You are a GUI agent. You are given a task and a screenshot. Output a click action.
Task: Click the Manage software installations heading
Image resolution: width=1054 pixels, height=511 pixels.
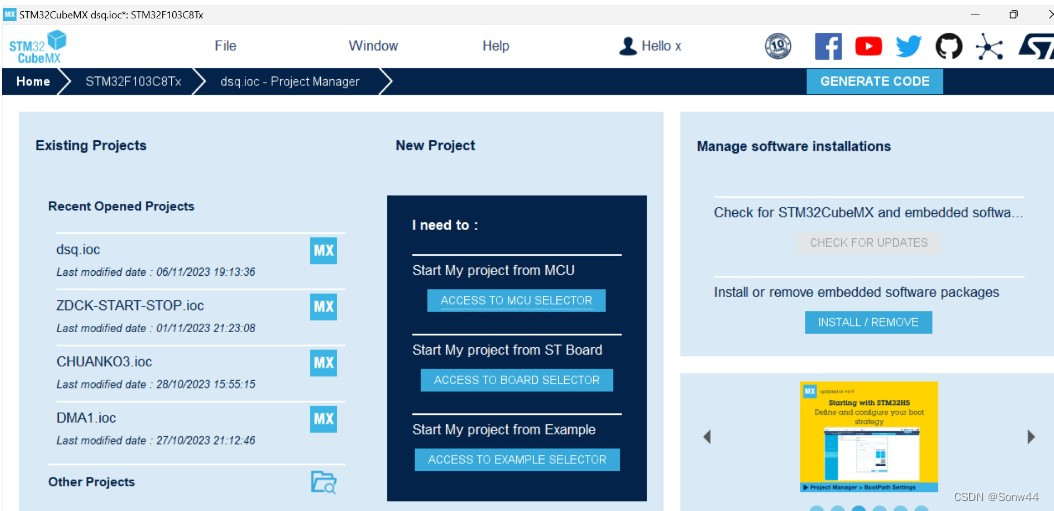coord(794,146)
